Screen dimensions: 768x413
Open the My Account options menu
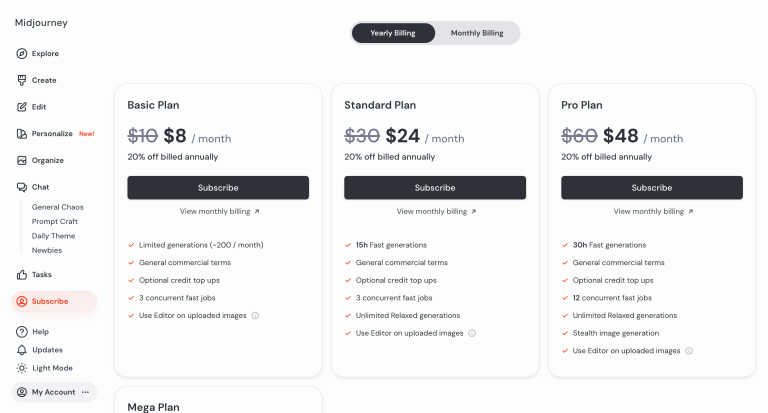(x=85, y=392)
